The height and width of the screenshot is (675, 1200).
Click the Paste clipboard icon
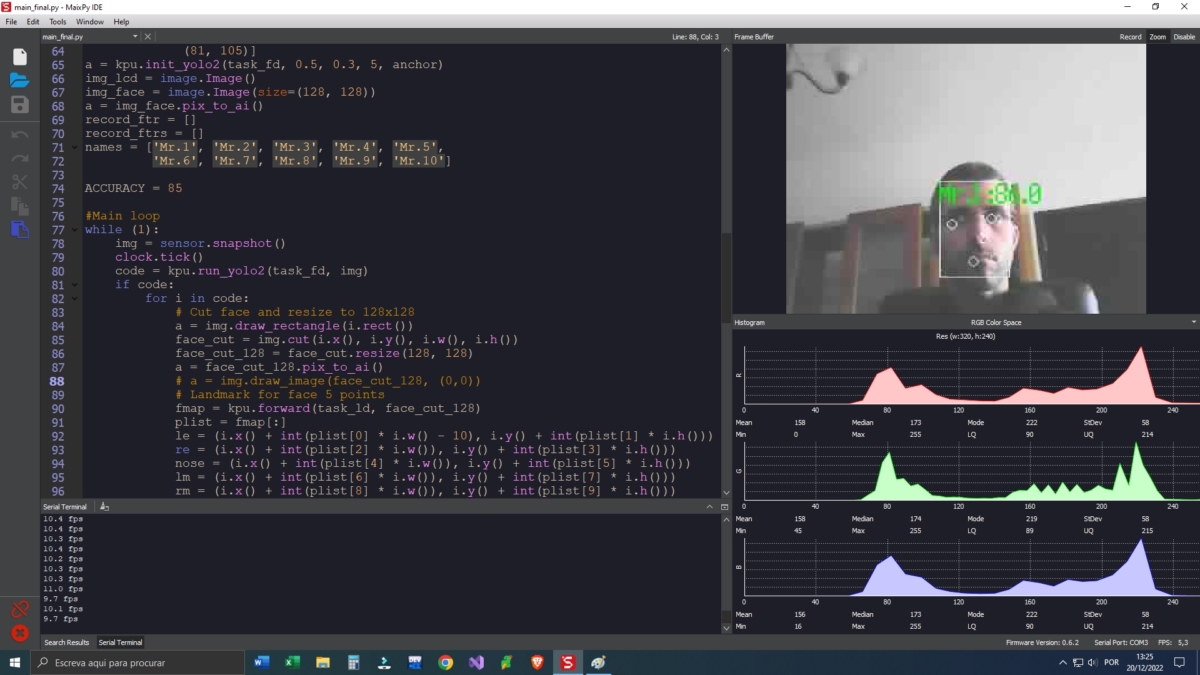[20, 229]
